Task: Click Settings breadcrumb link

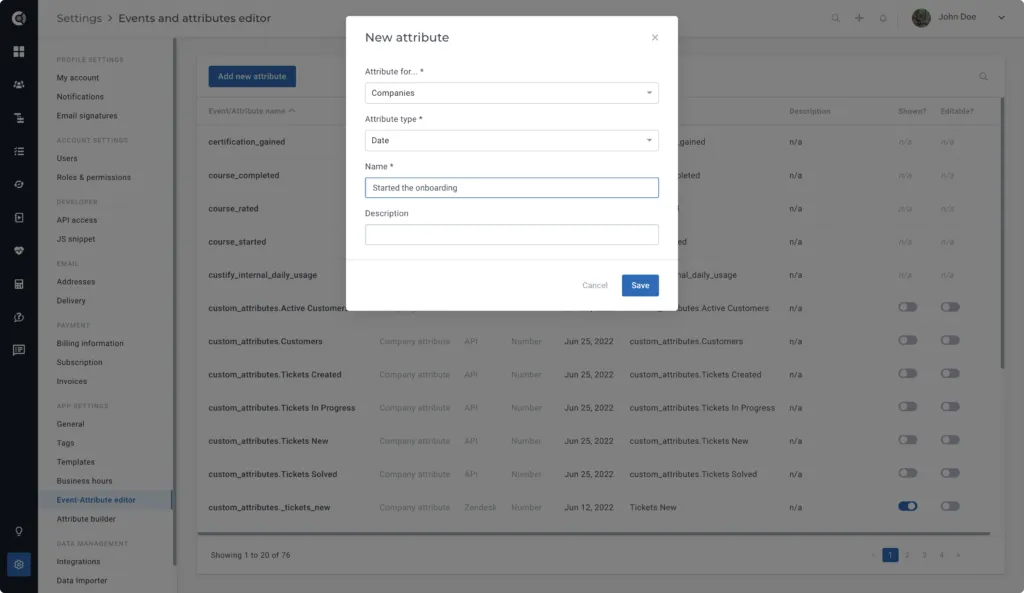Action: click(x=79, y=18)
